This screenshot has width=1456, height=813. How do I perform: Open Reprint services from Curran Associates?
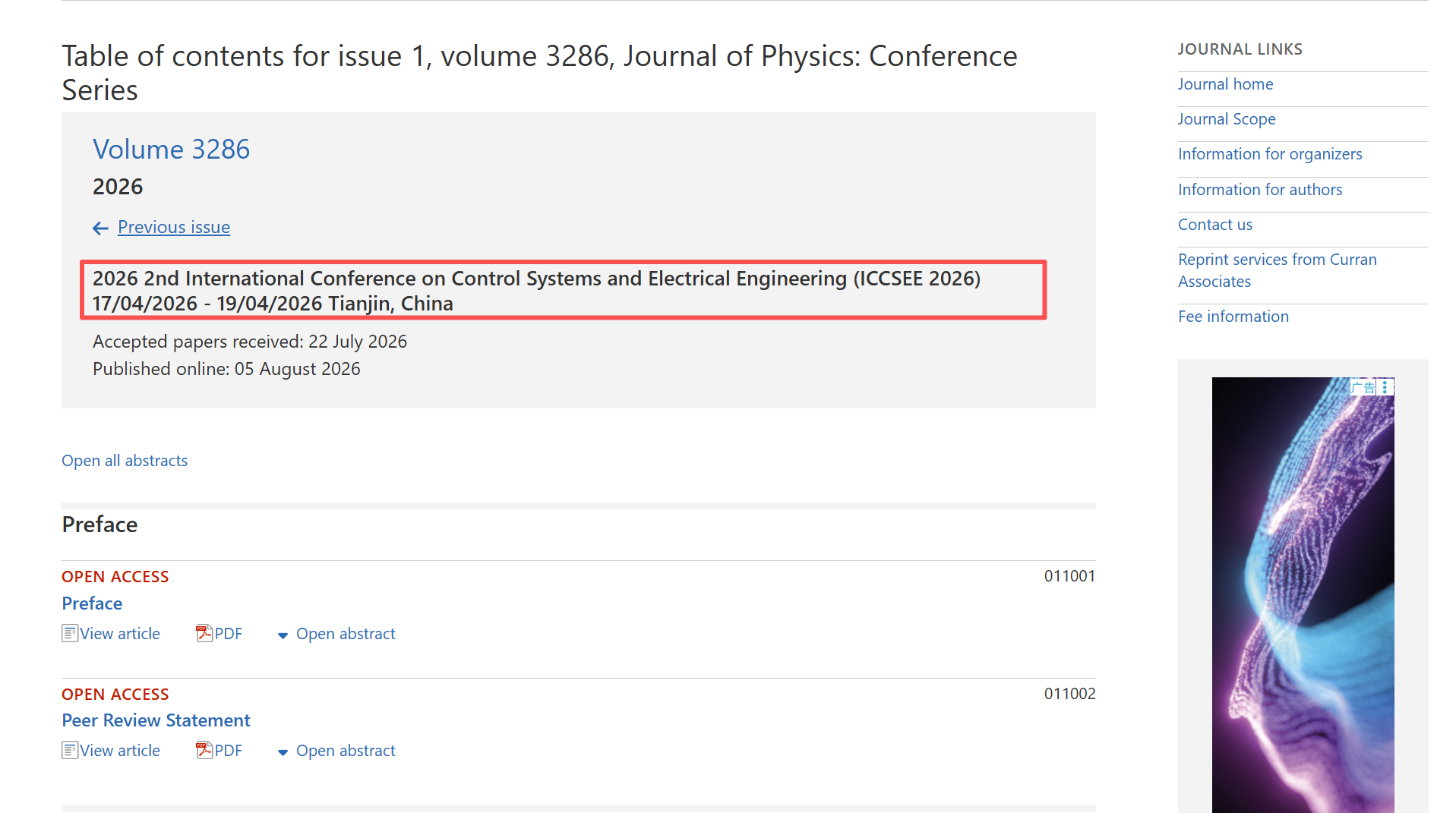[1277, 270]
